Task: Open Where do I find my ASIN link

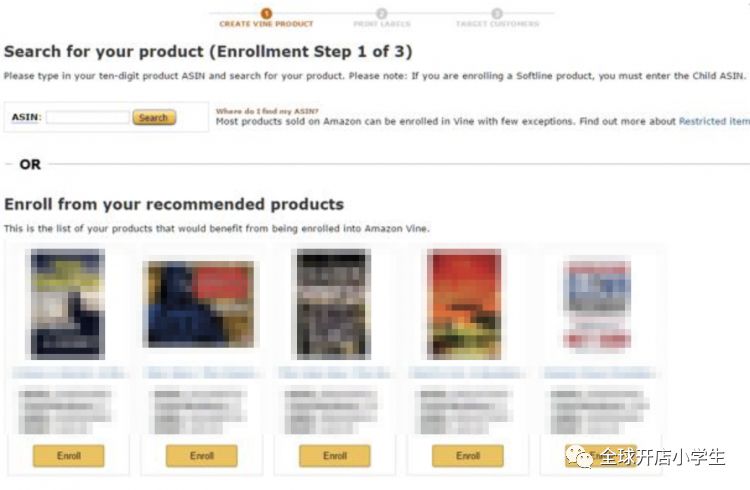Action: 267,111
